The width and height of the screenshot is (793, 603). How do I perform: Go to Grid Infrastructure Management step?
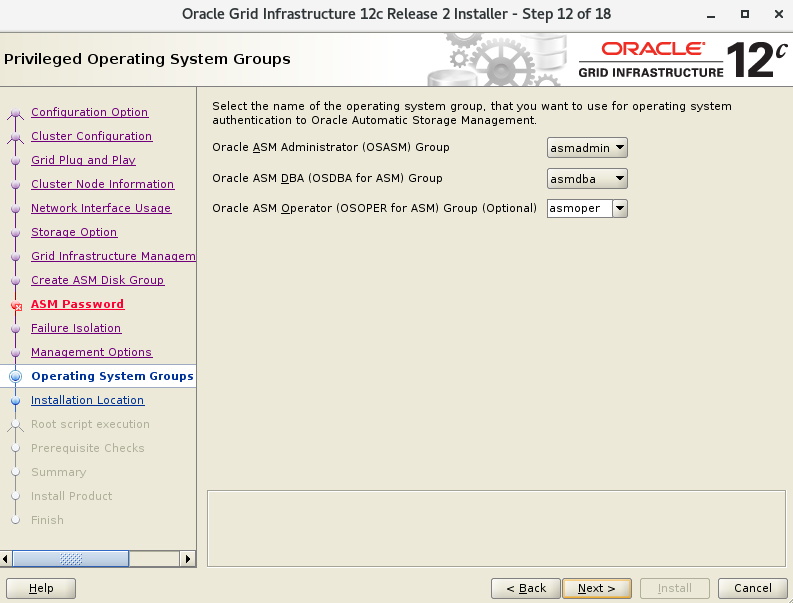pyautogui.click(x=113, y=256)
